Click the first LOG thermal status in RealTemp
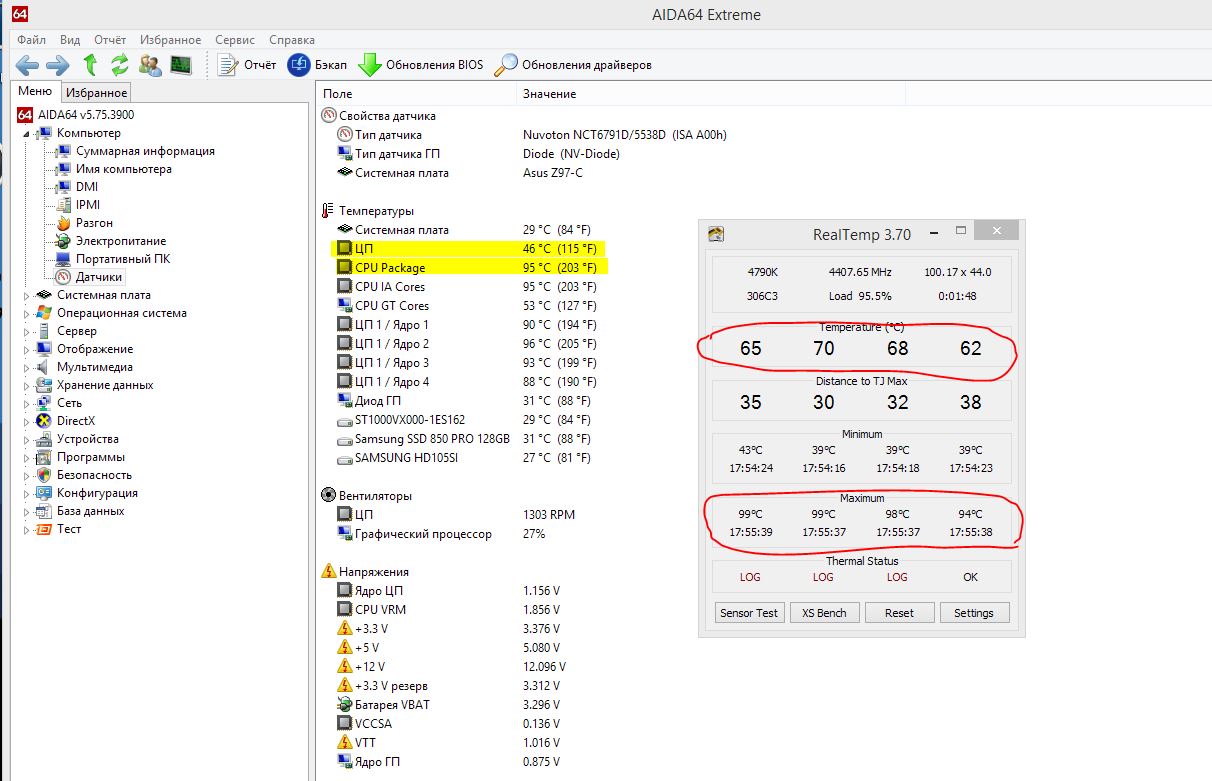 point(750,577)
